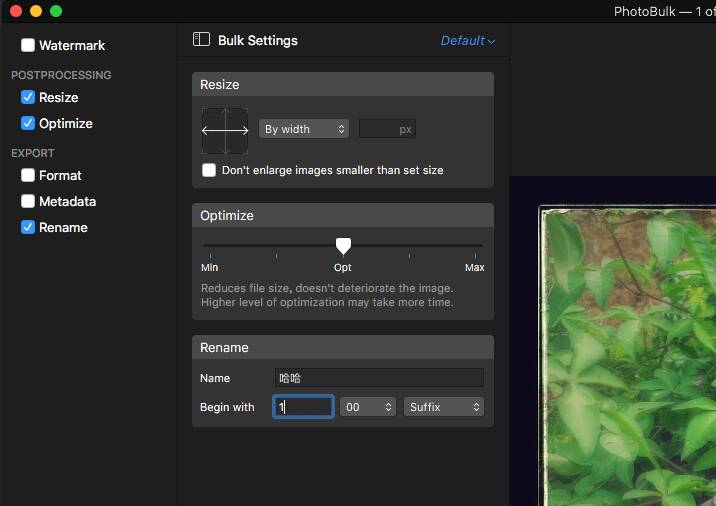Enable the Format checkbox
Screen dimensions: 716x506
[28, 175]
